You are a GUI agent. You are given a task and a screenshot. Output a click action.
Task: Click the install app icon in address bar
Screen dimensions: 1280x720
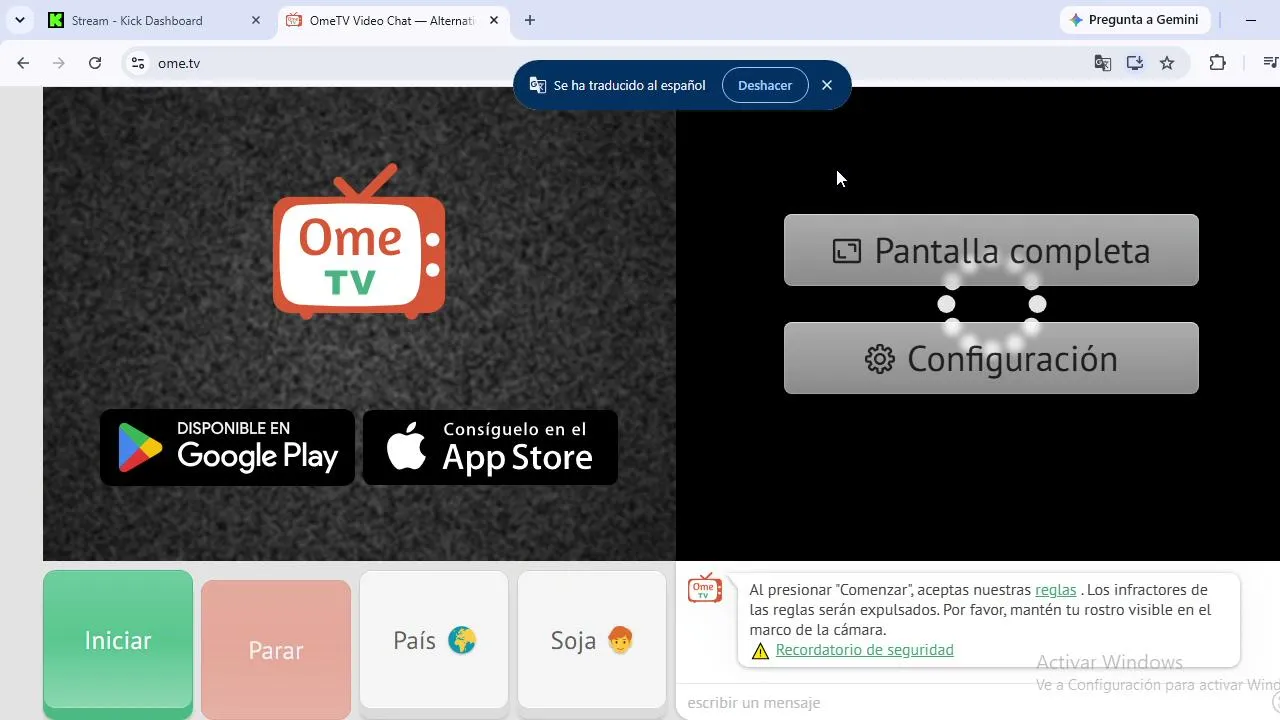1135,63
